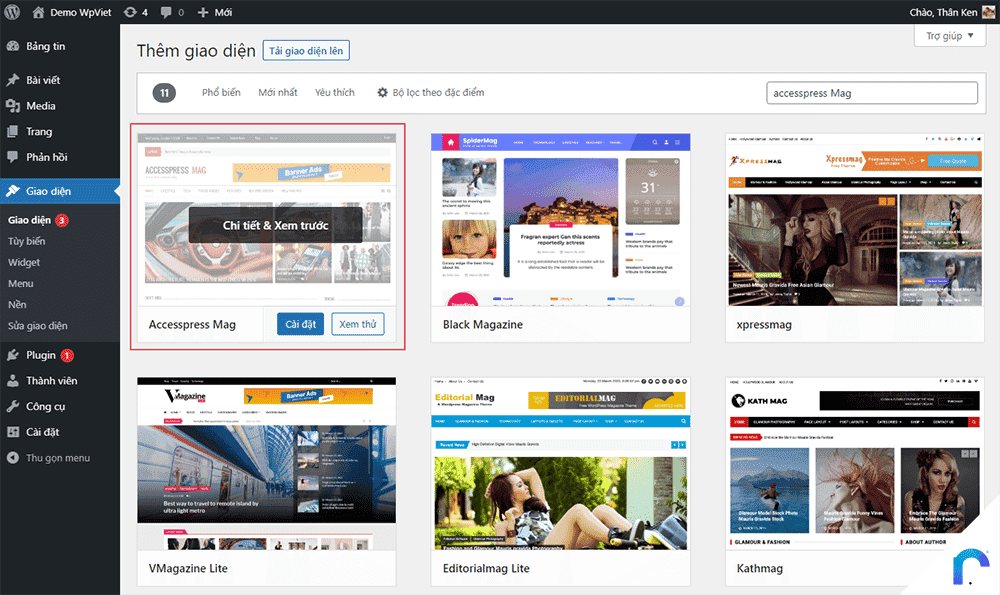Image resolution: width=1000 pixels, height=595 pixels.
Task: Click the Giao diện paintbrush icon
Action: tap(13, 191)
